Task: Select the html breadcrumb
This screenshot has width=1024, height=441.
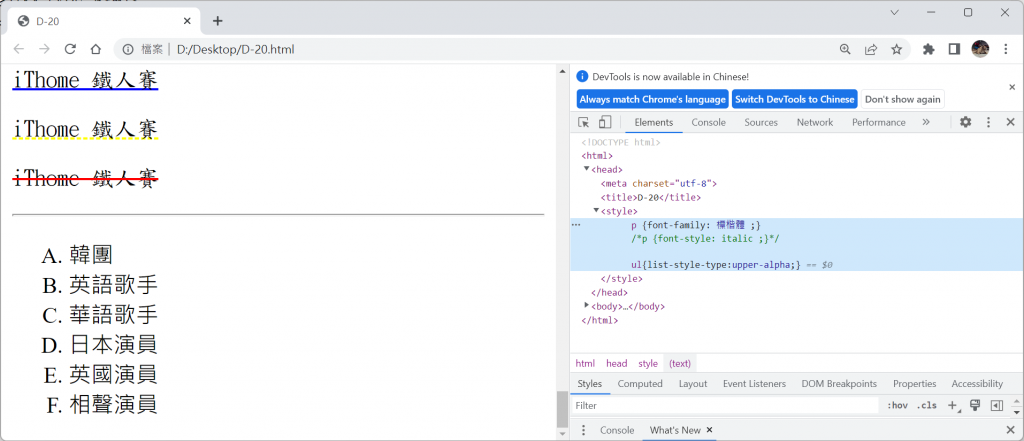Action: tap(584, 363)
